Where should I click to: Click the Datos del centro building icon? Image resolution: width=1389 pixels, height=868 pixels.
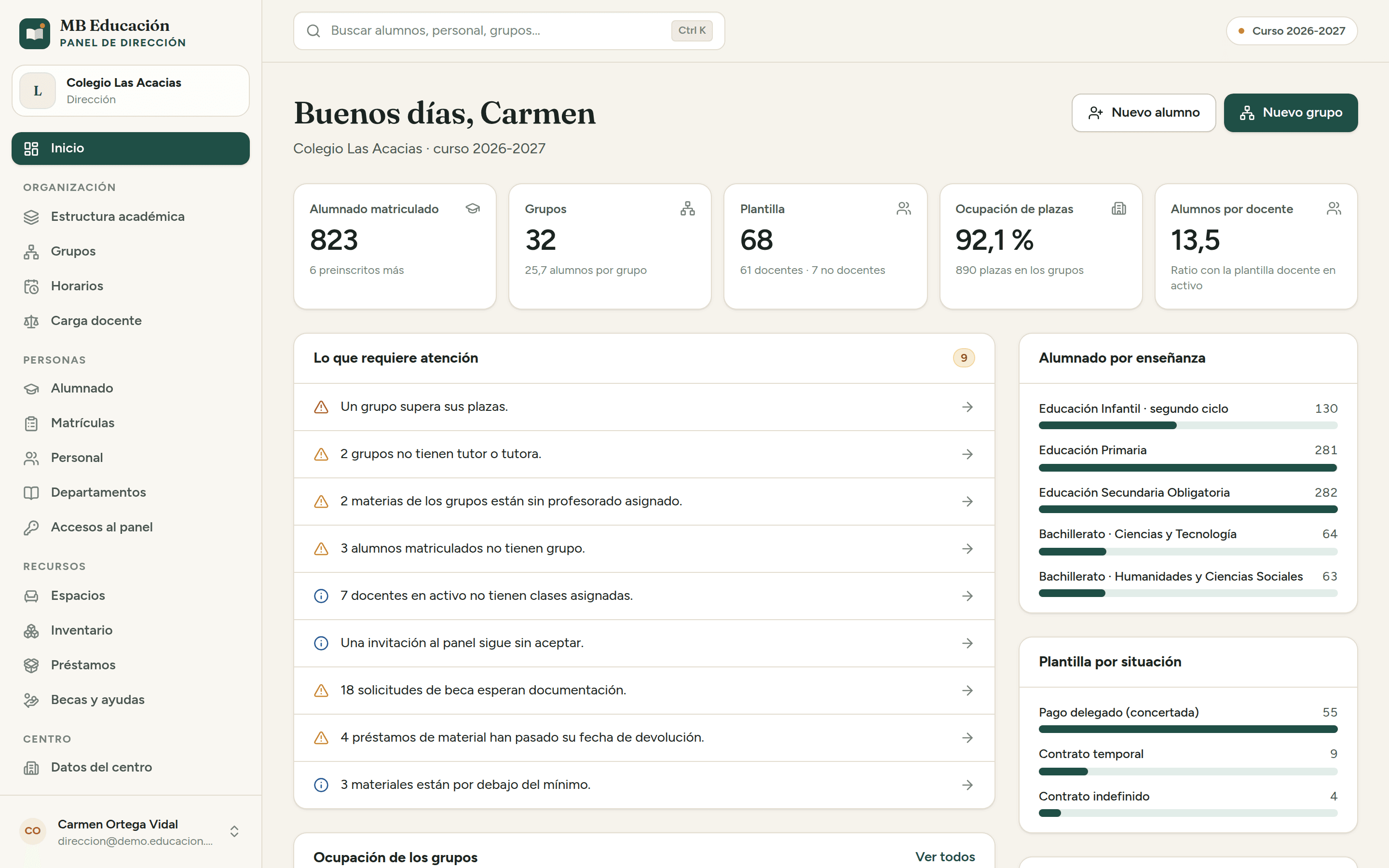[31, 768]
